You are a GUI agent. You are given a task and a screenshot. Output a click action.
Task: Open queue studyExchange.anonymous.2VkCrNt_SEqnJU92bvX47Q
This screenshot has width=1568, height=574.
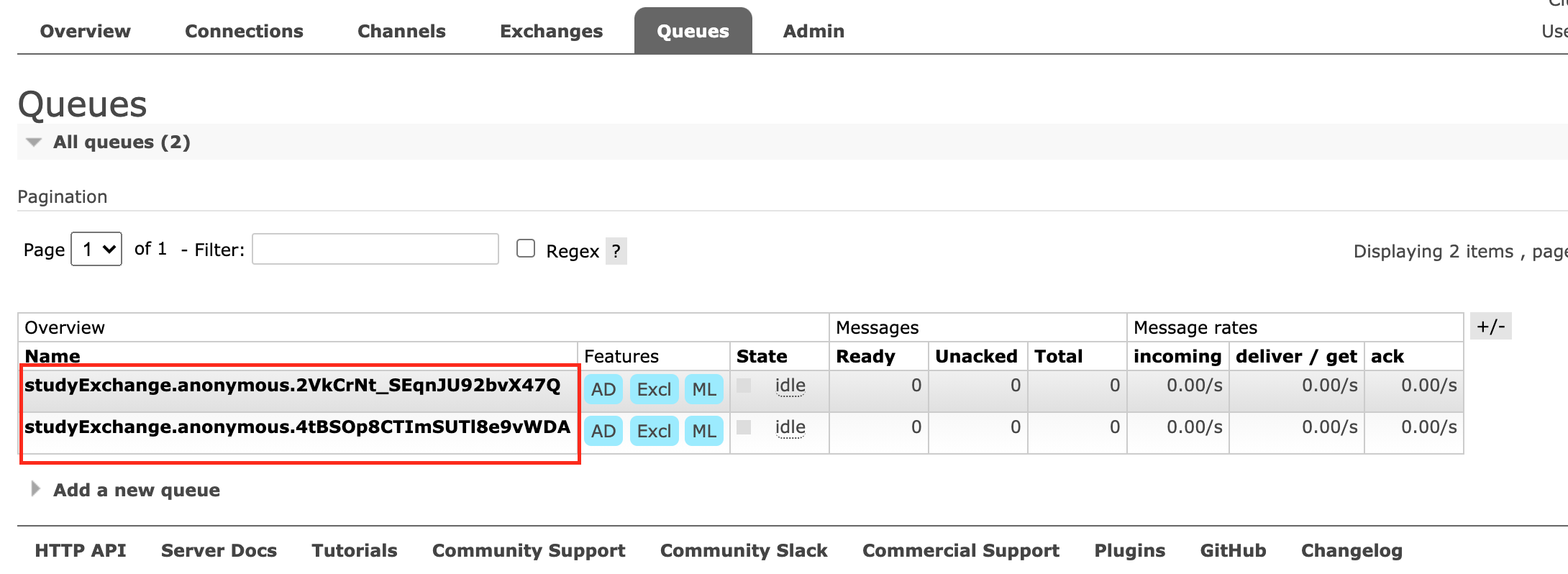pos(292,385)
